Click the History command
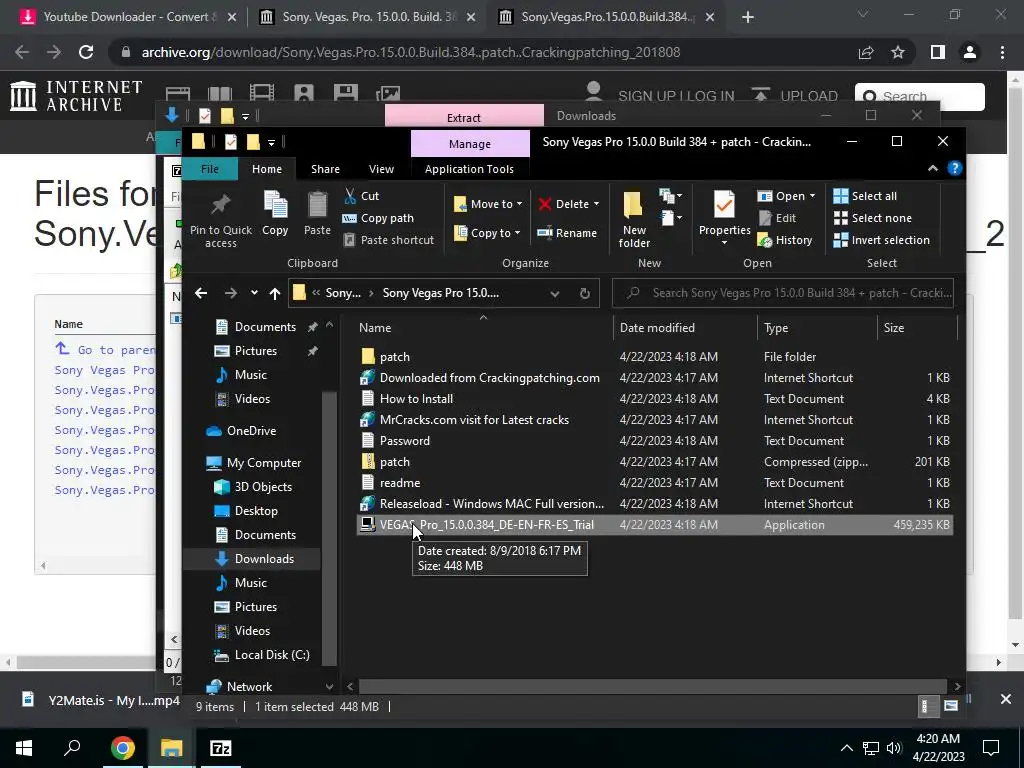The image size is (1024, 768). [x=784, y=240]
